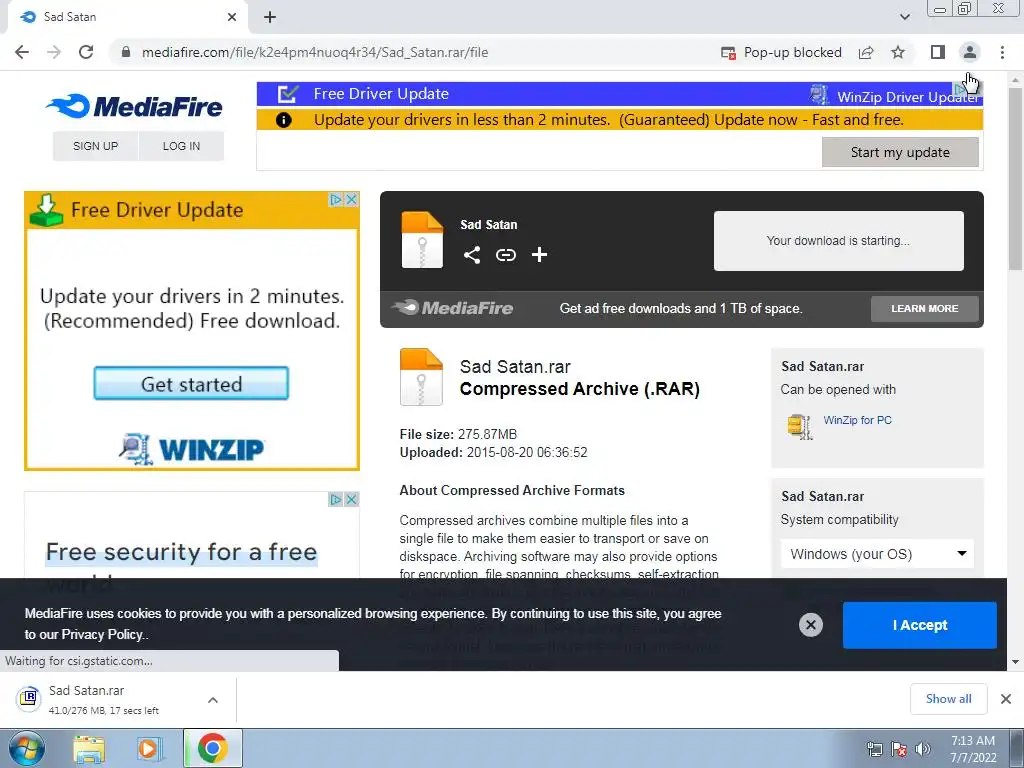The image size is (1024, 768).
Task: Click 'Compressed Archive (.RAR)' heading
Action: (x=579, y=389)
